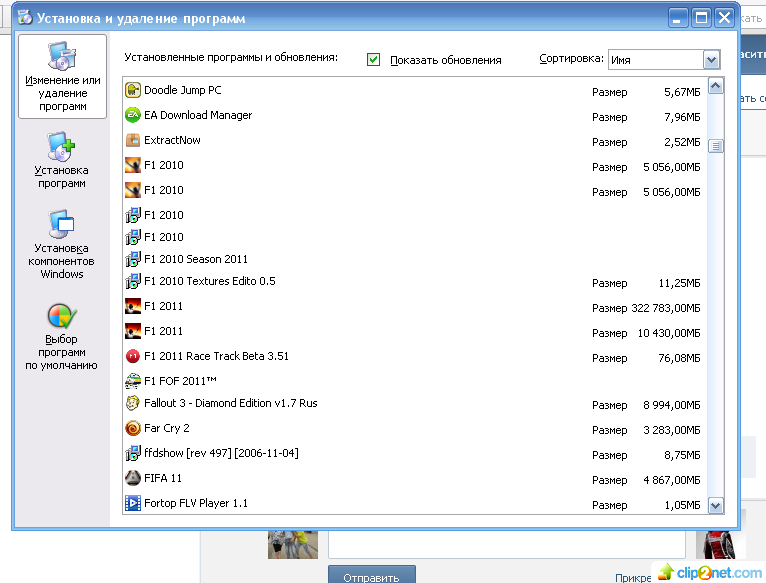Viewport: 766px width, 583px height.
Task: Click the photo thumbnail left of the message field
Action: (x=293, y=544)
